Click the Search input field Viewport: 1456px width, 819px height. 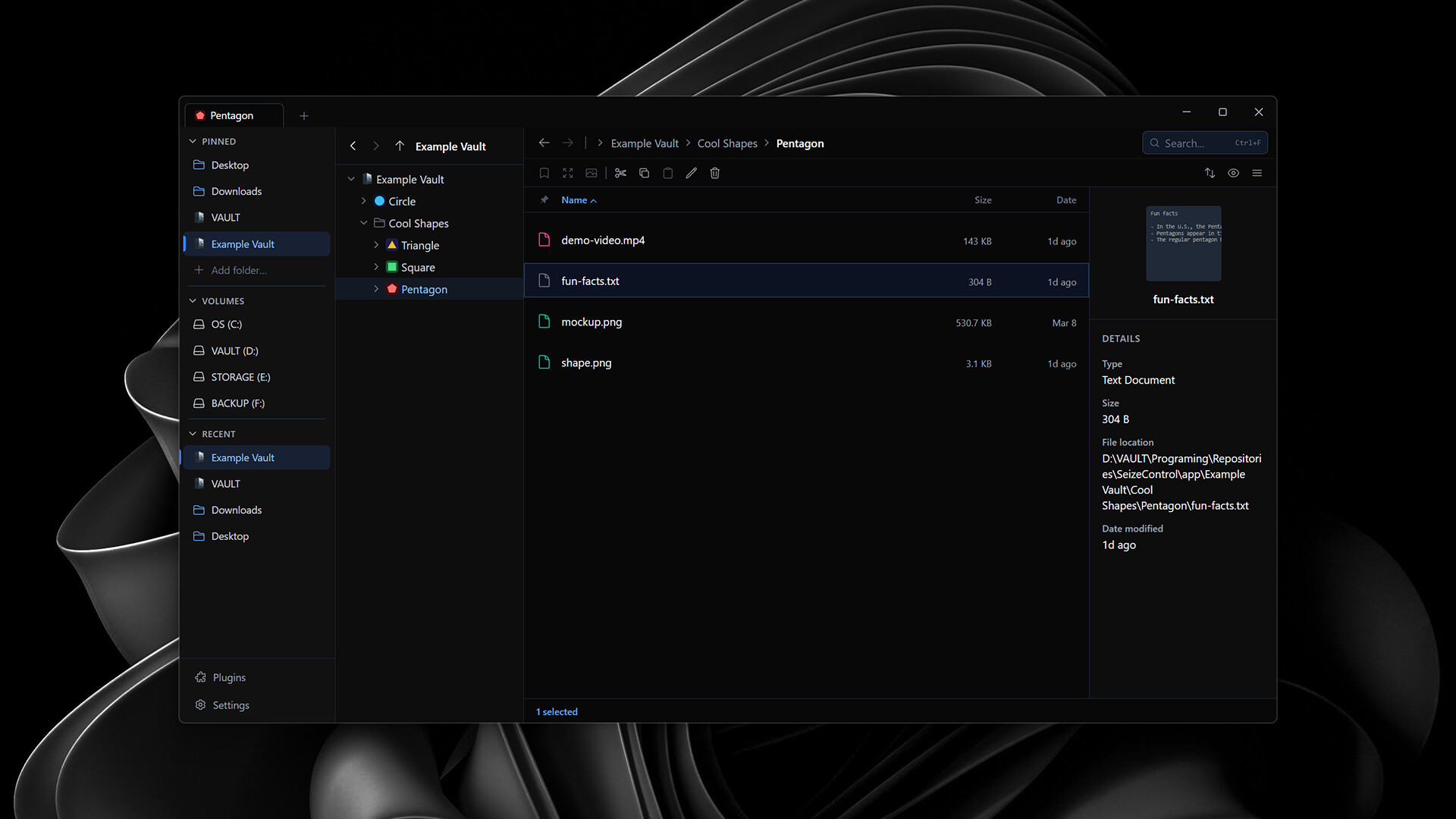(x=1195, y=143)
